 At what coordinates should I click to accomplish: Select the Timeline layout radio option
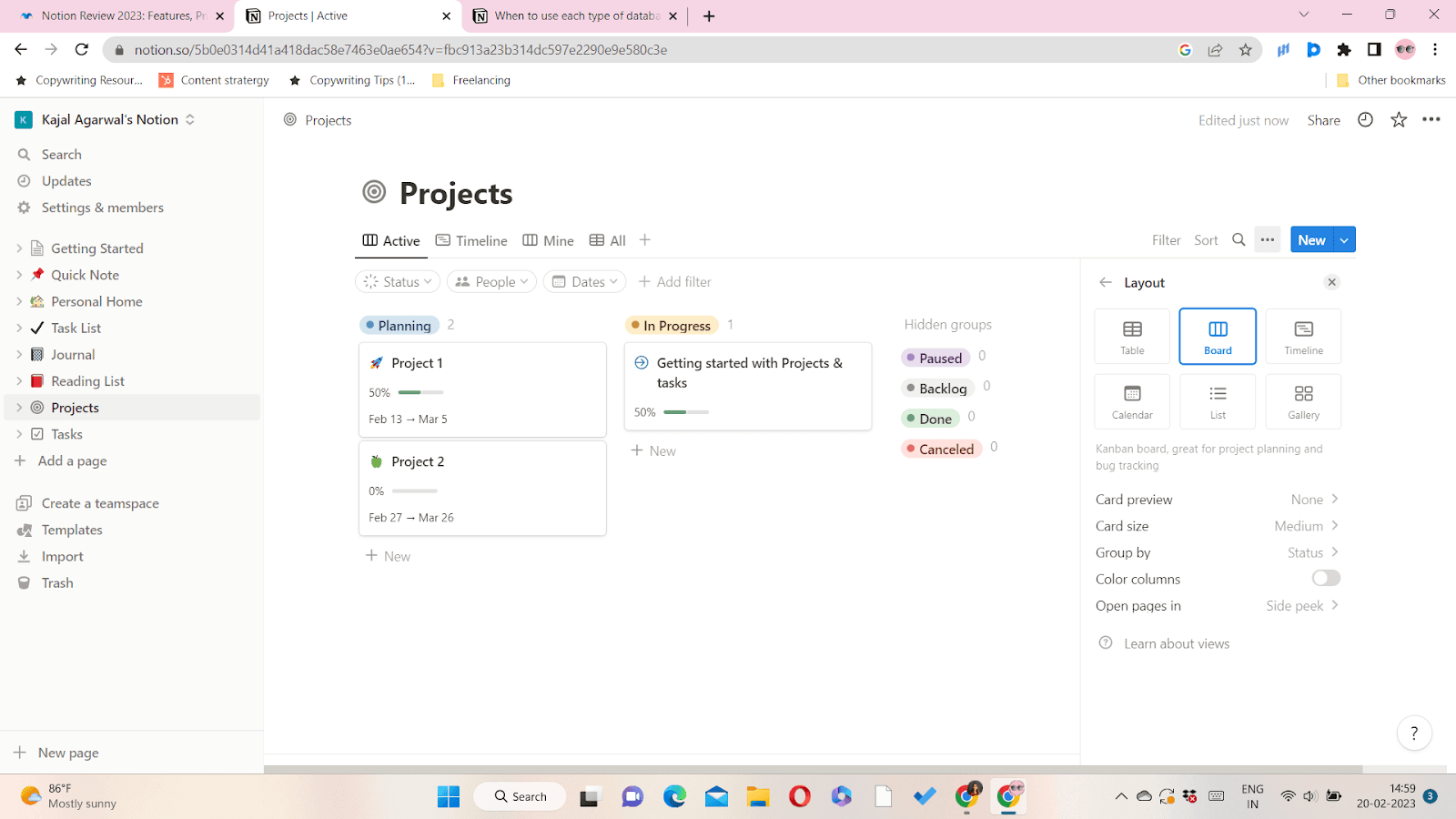pos(1303,336)
